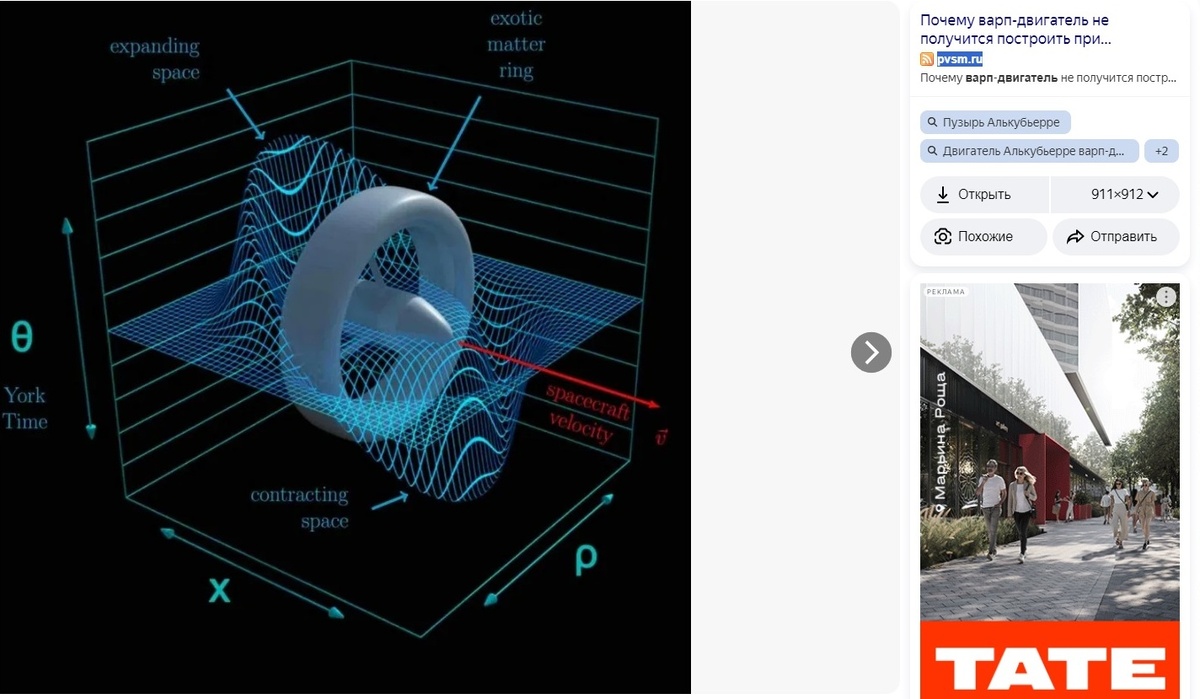Go to next image with arrow button

coord(871,352)
